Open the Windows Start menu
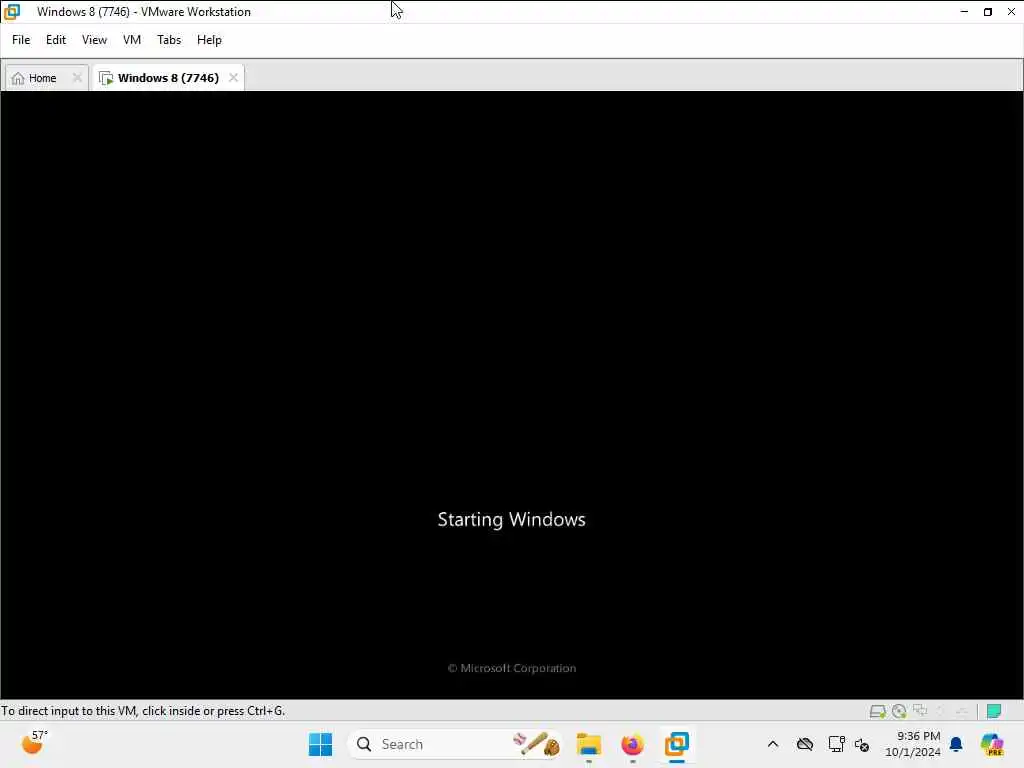This screenshot has height=768, width=1024. point(320,744)
